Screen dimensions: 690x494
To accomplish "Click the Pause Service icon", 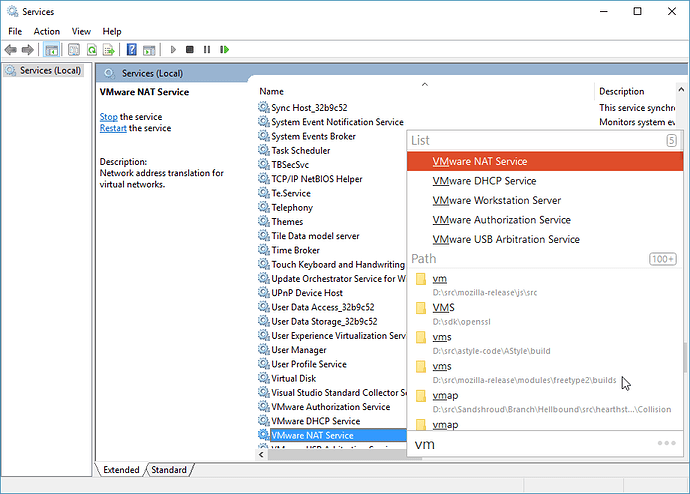I will coord(207,50).
